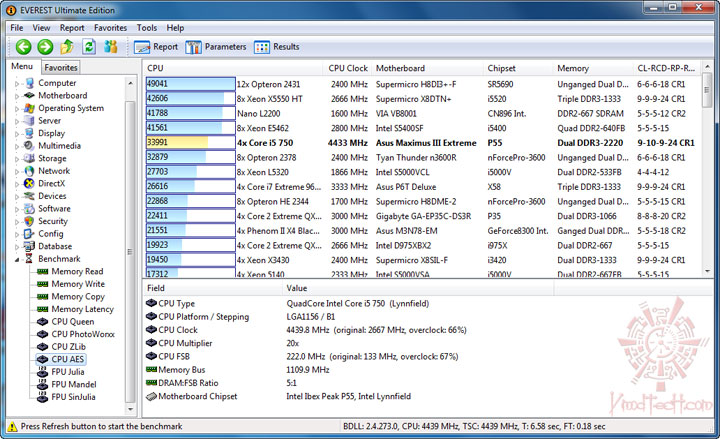Screen dimensions: 720x439
Task: Select the Server tree icon
Action: tap(29, 121)
